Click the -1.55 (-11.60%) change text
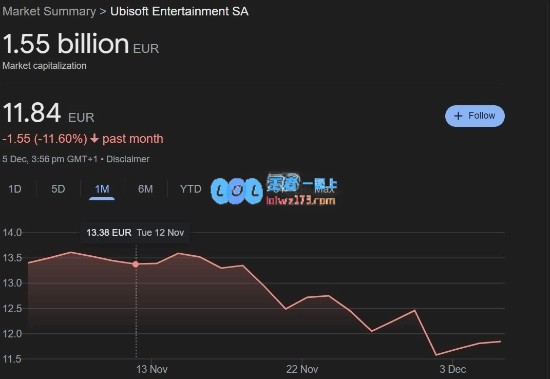Screen dimensions: 550x379 pos(45,139)
